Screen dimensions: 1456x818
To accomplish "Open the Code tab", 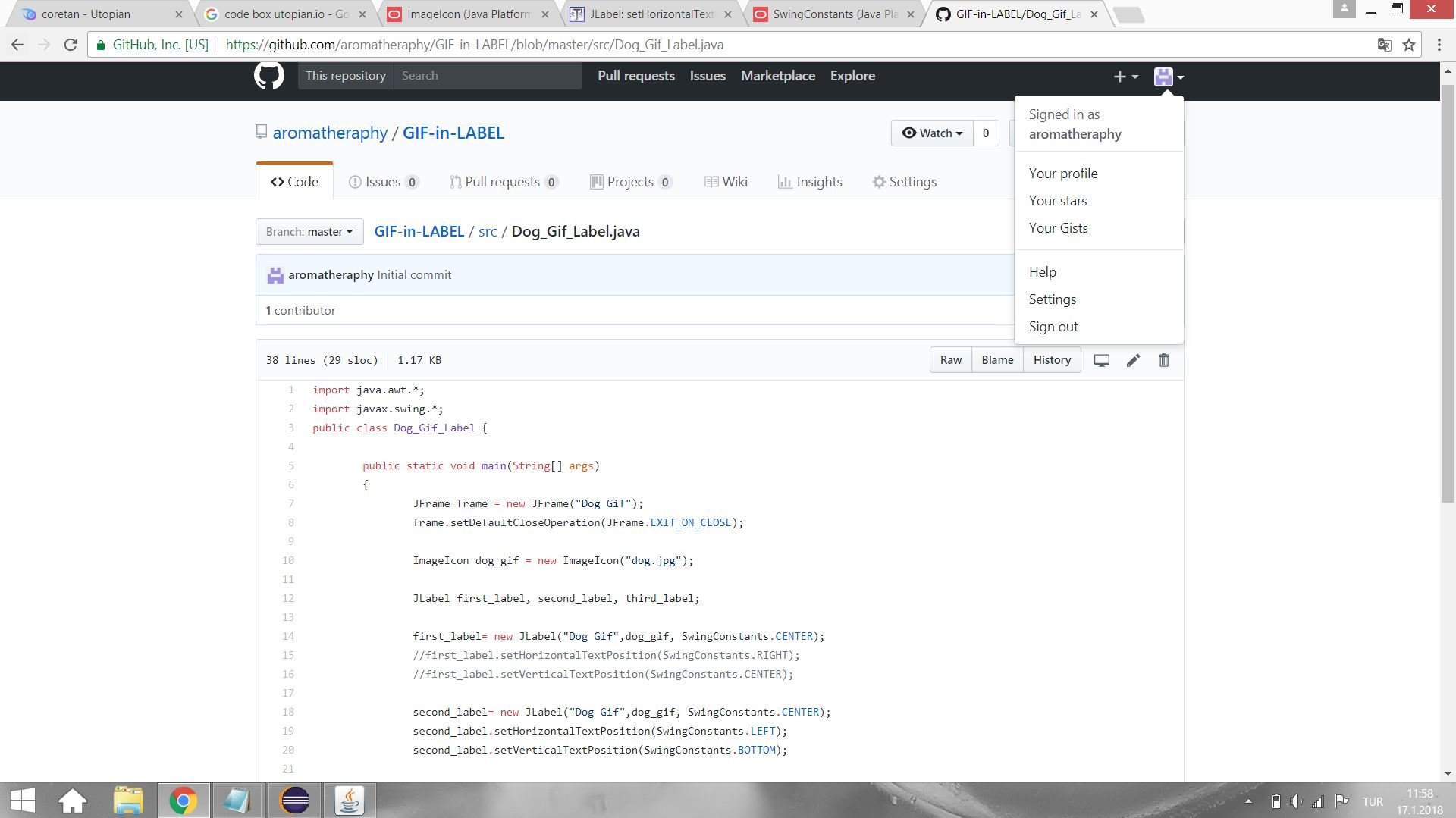I will (294, 182).
